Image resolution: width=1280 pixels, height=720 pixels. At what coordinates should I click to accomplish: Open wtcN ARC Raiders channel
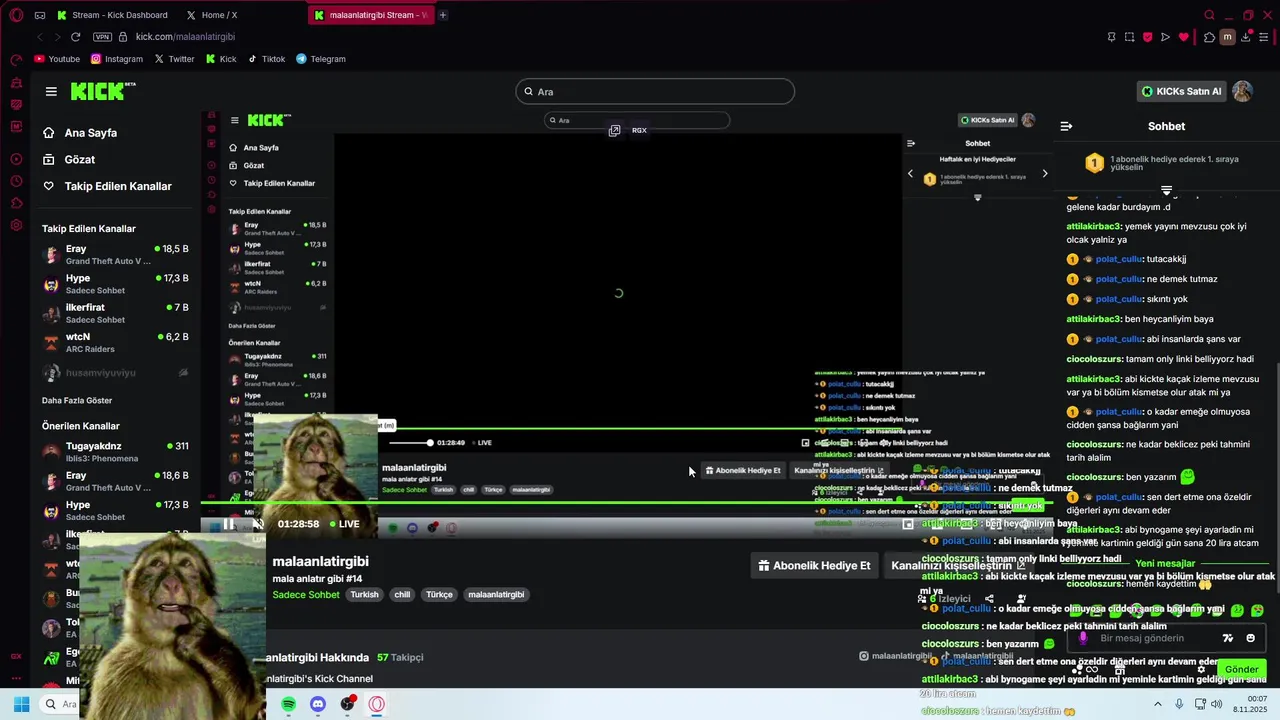[115, 342]
